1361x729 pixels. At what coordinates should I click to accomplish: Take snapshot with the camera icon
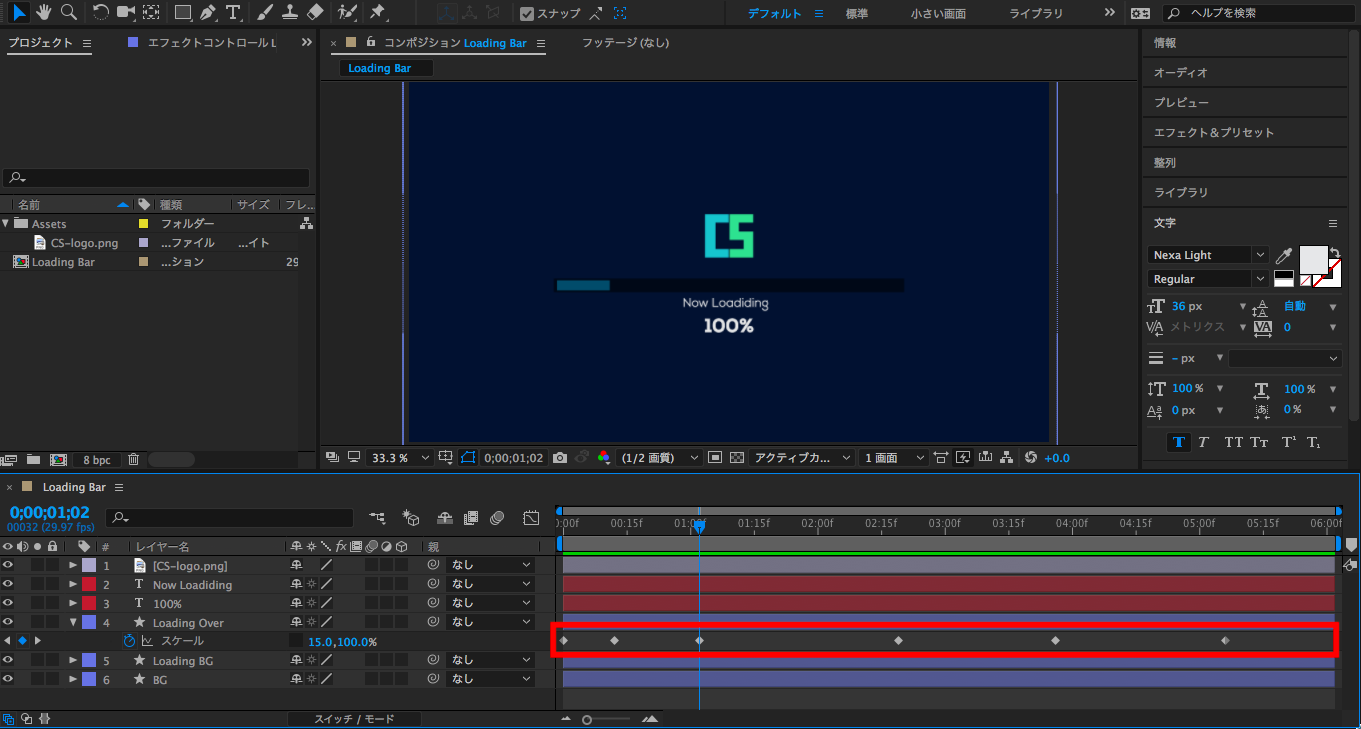pos(560,458)
